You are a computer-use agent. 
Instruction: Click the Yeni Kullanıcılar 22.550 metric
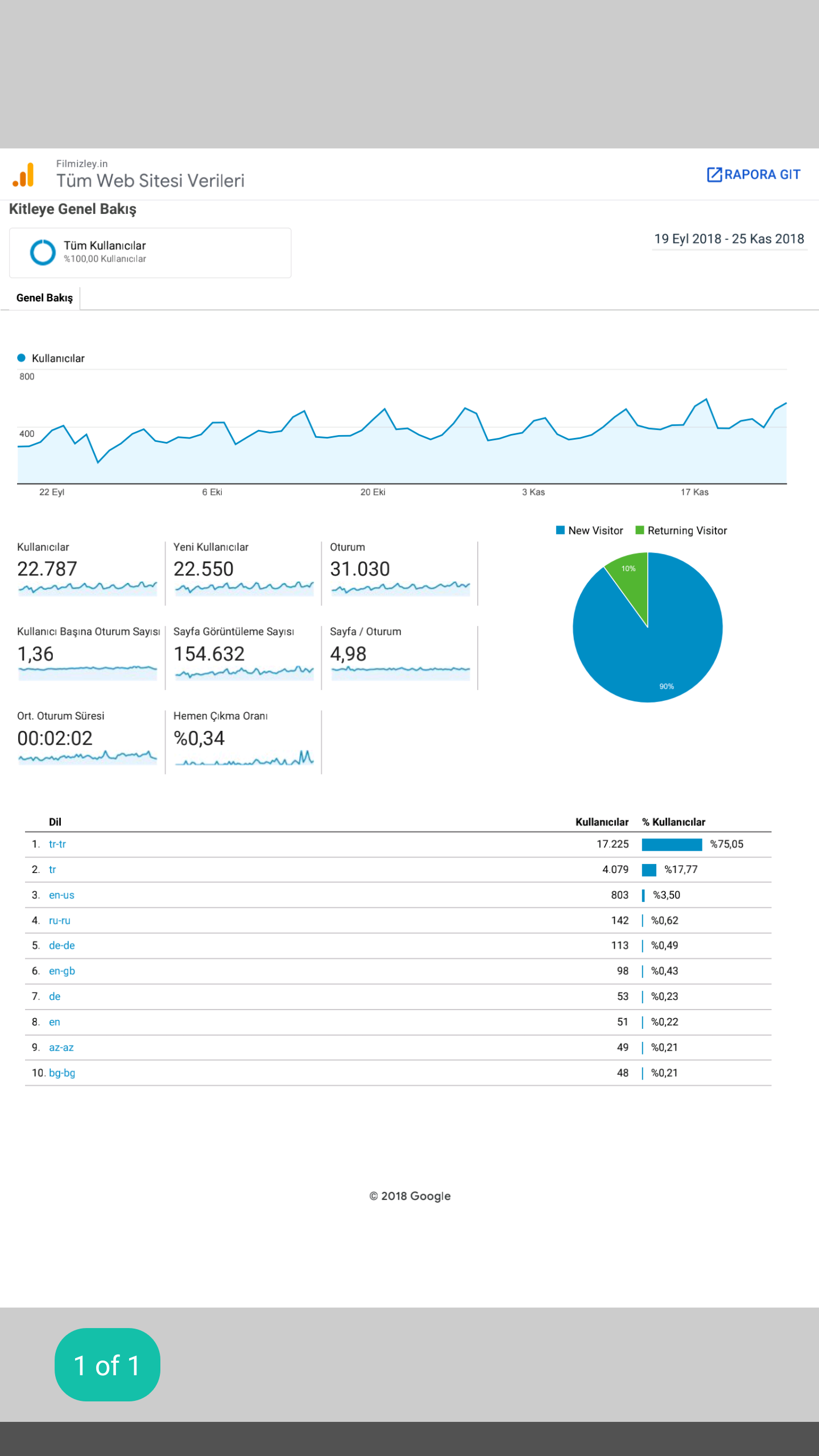[243, 569]
